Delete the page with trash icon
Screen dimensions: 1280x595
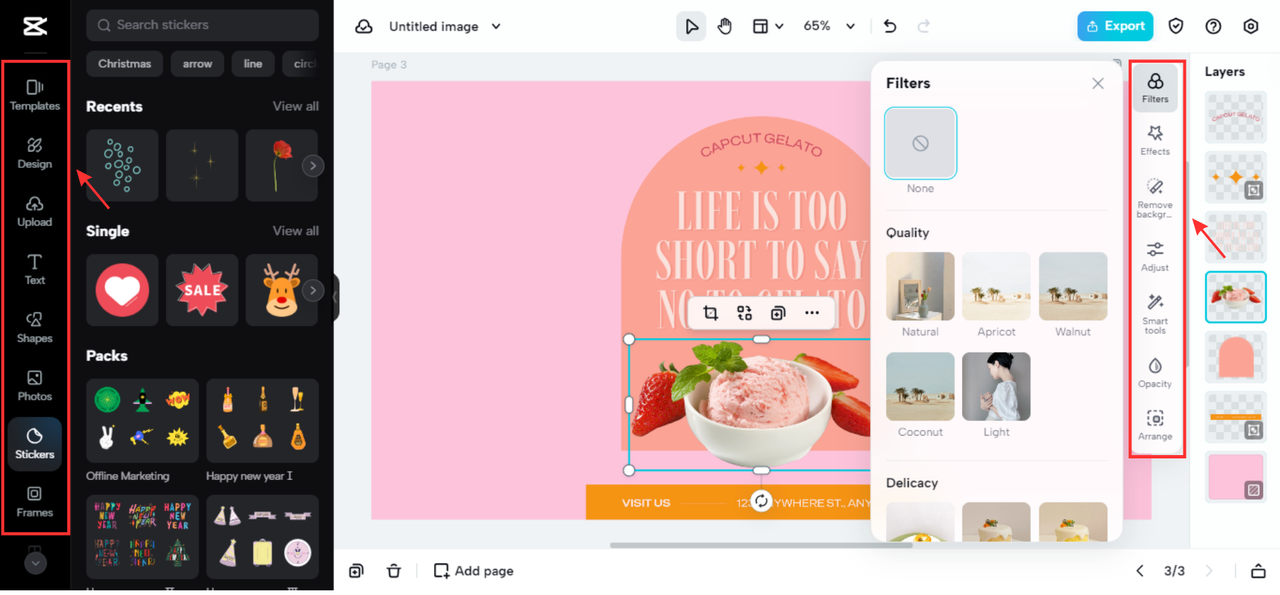click(394, 571)
